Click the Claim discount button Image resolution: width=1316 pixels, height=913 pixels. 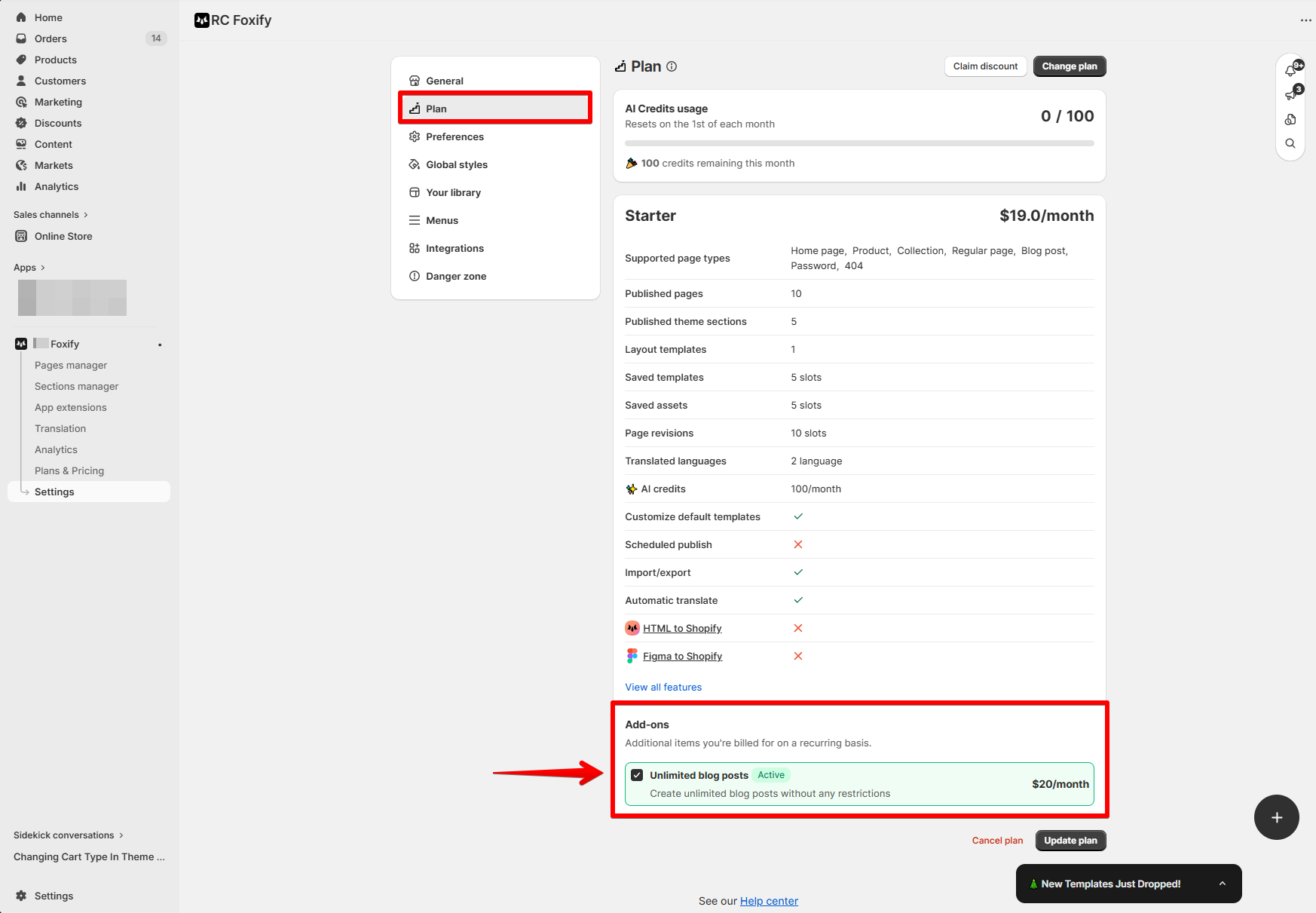(985, 66)
